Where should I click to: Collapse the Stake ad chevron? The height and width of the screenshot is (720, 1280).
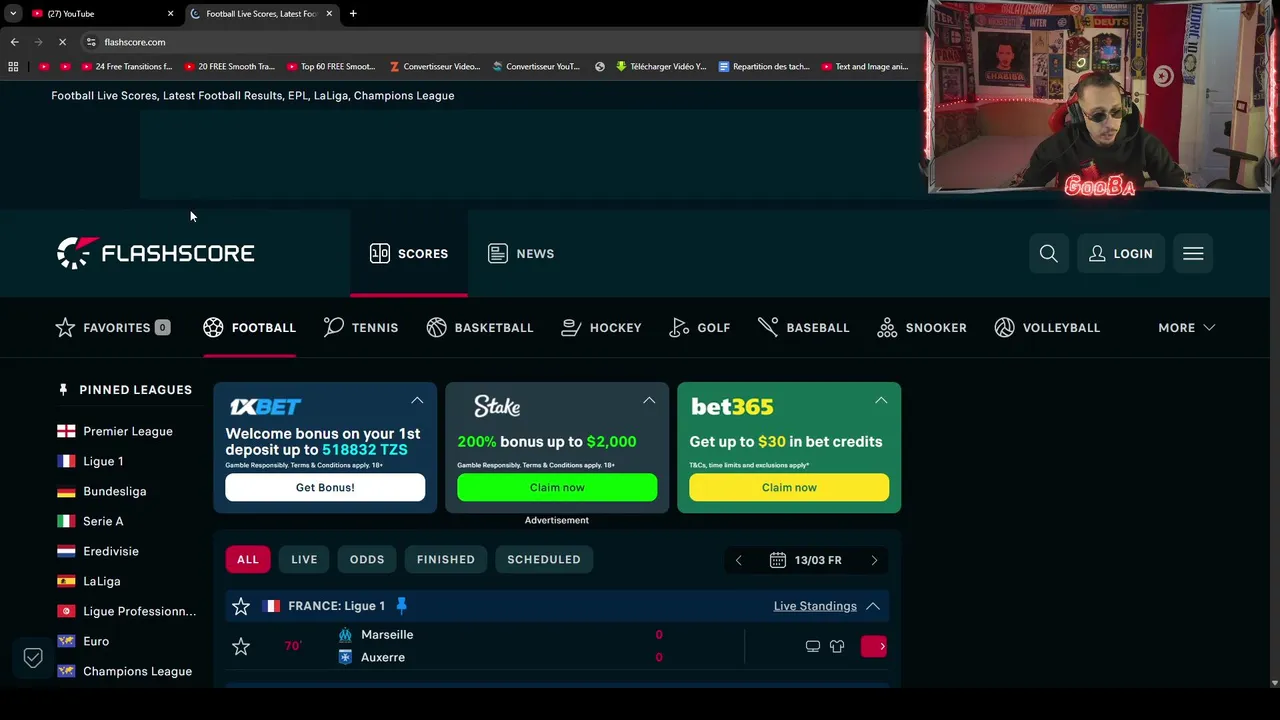pos(649,400)
